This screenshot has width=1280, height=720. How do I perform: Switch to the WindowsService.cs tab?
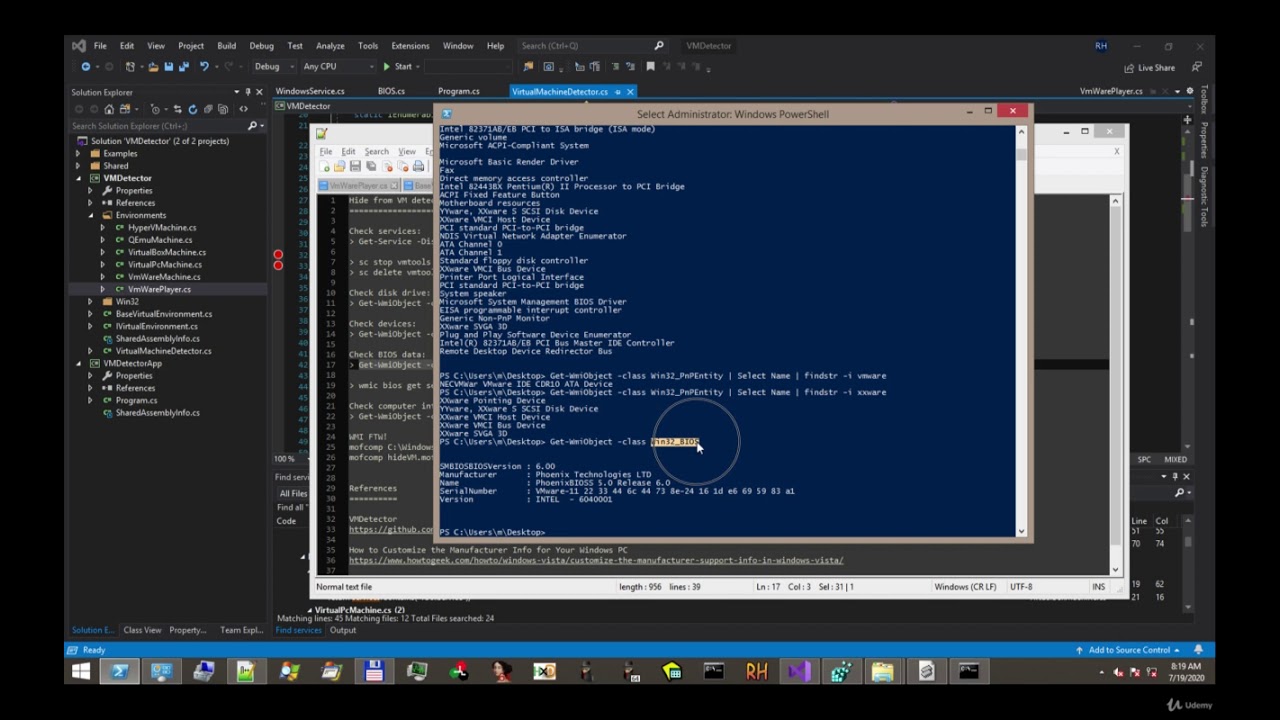310,91
